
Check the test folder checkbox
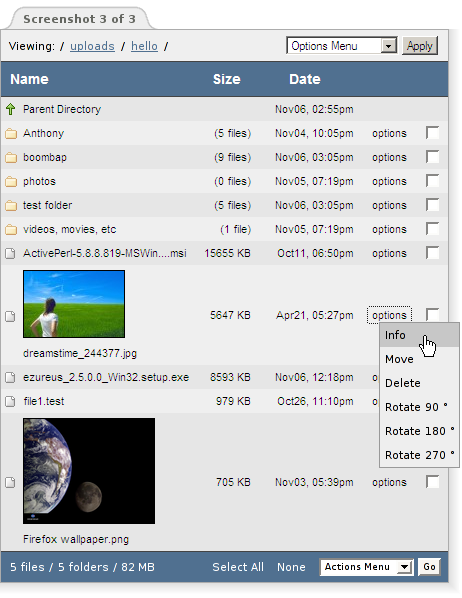pyautogui.click(x=432, y=205)
